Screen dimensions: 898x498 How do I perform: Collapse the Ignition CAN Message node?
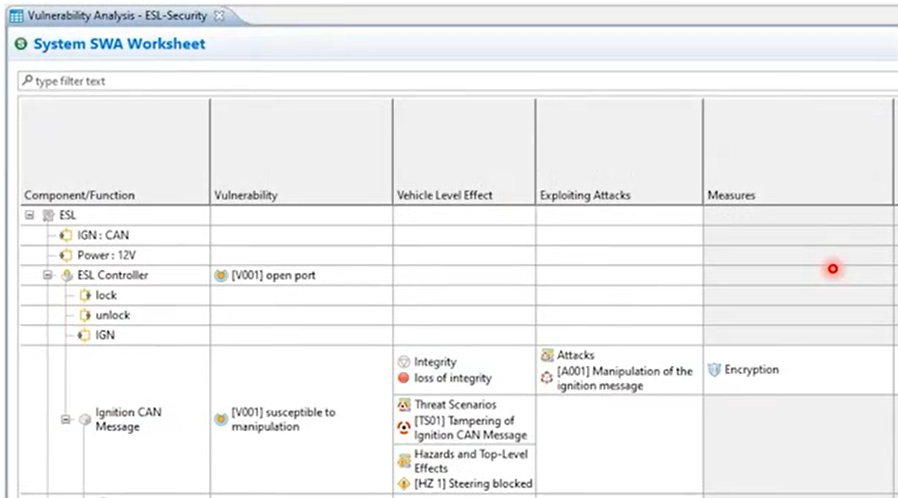tap(65, 420)
